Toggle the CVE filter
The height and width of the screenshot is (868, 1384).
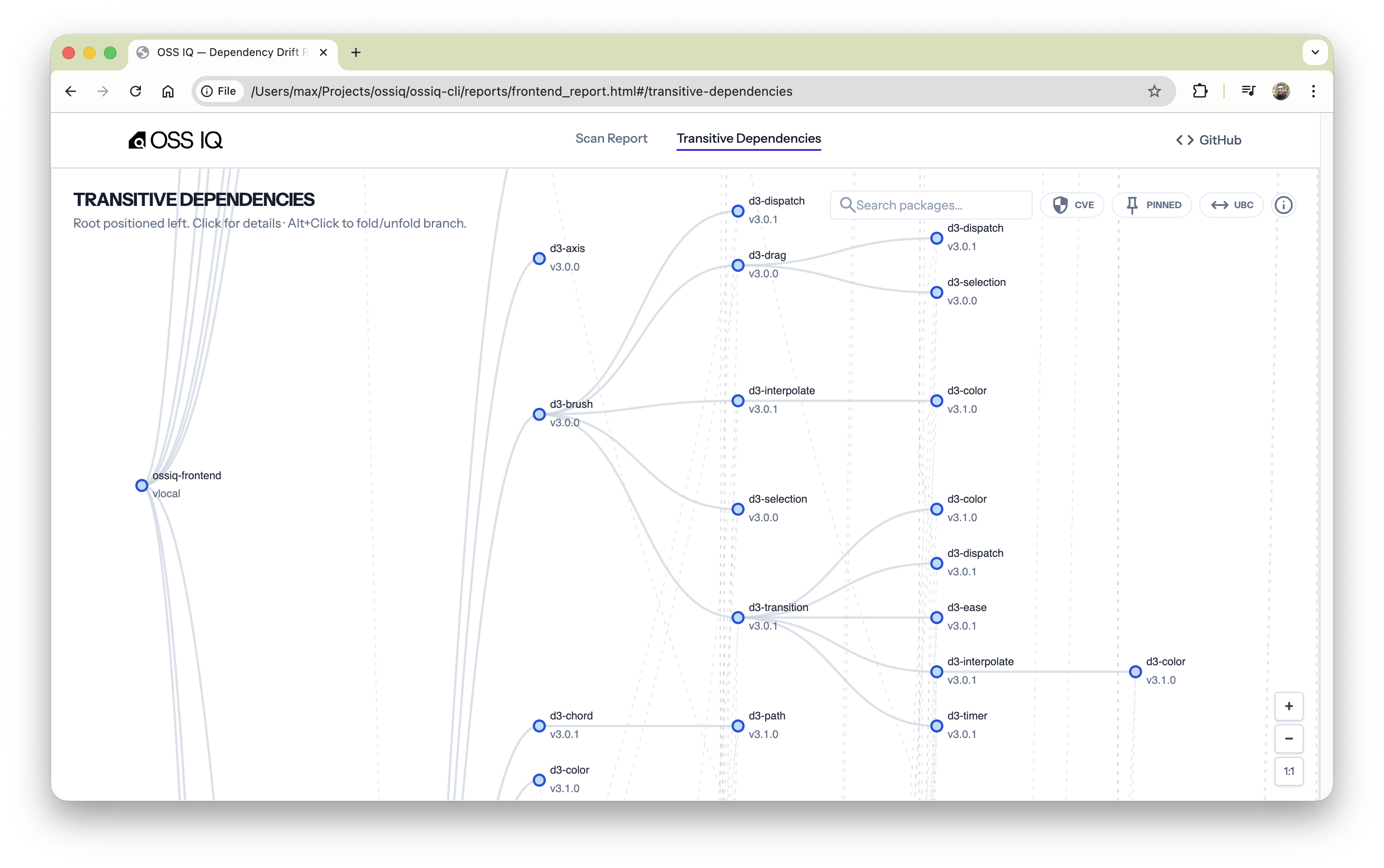1072,205
